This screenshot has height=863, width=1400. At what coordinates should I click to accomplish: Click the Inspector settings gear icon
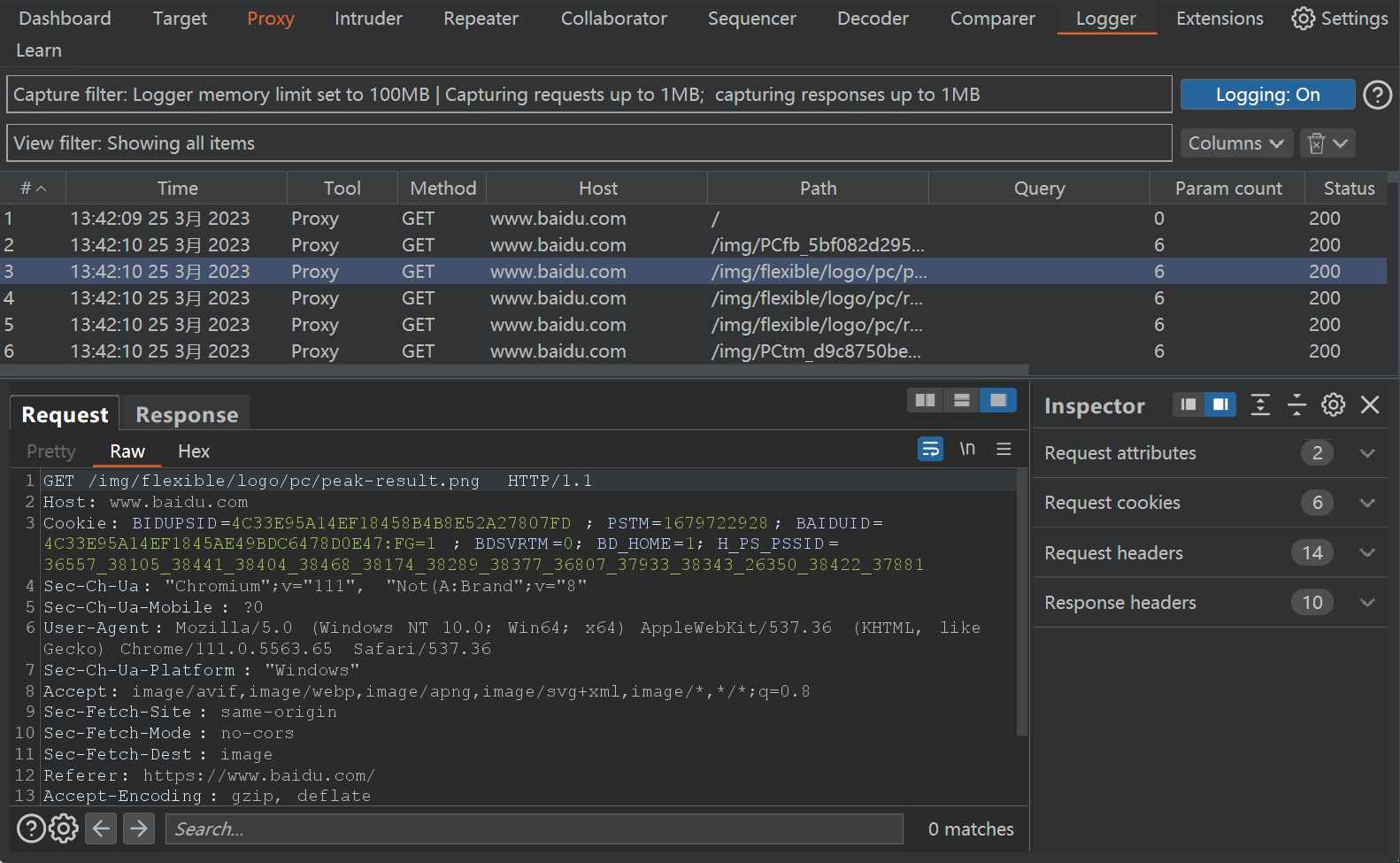pyautogui.click(x=1333, y=405)
